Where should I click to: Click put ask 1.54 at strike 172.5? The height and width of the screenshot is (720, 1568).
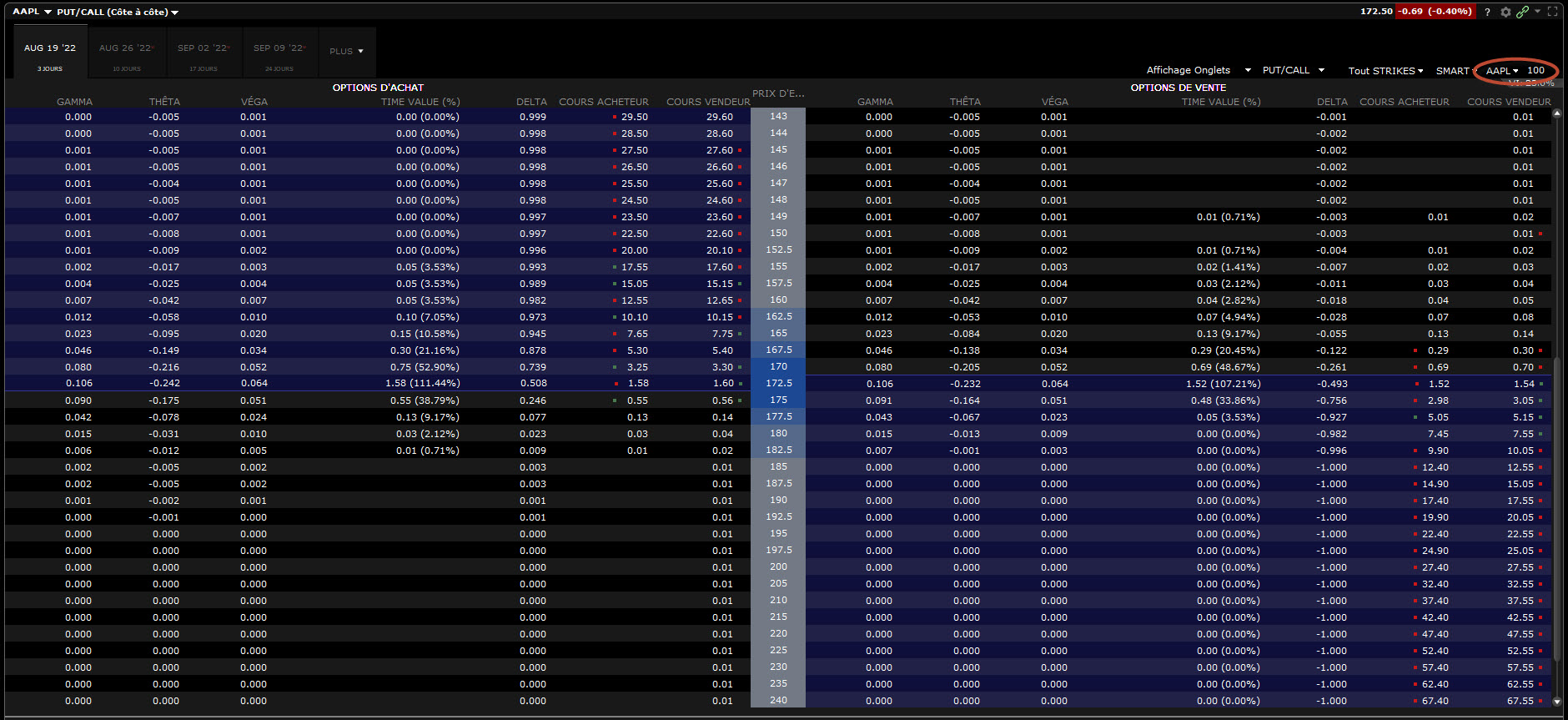[1524, 384]
